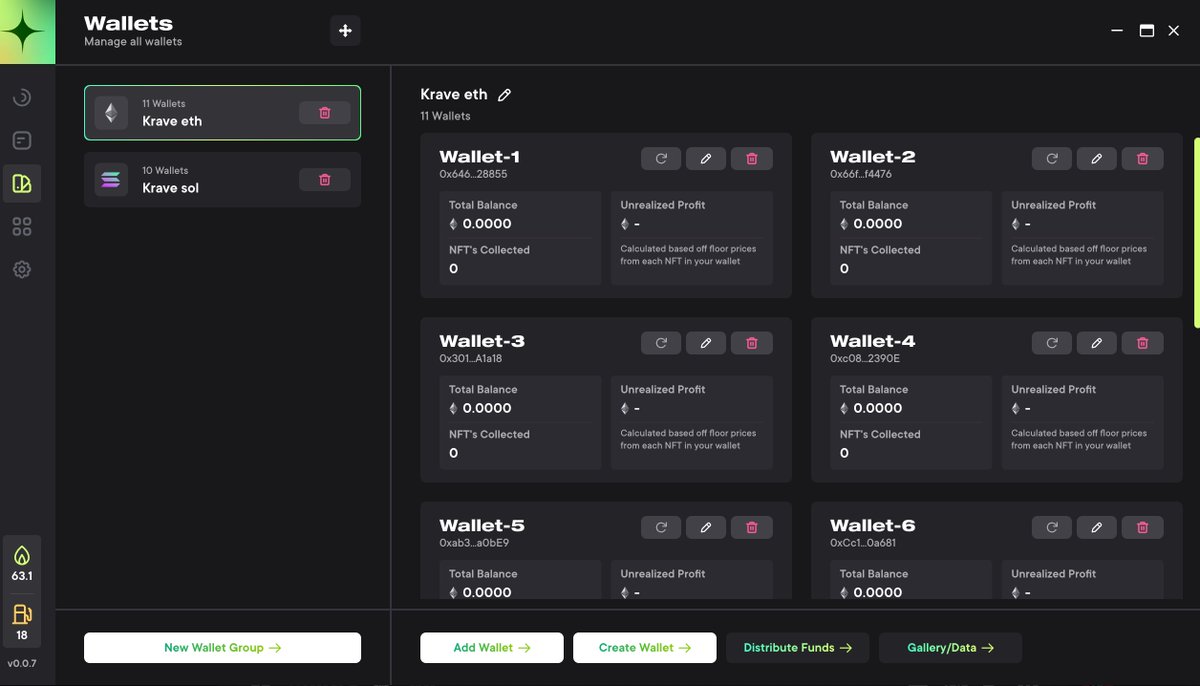Delete Wallet-2

[1143, 159]
